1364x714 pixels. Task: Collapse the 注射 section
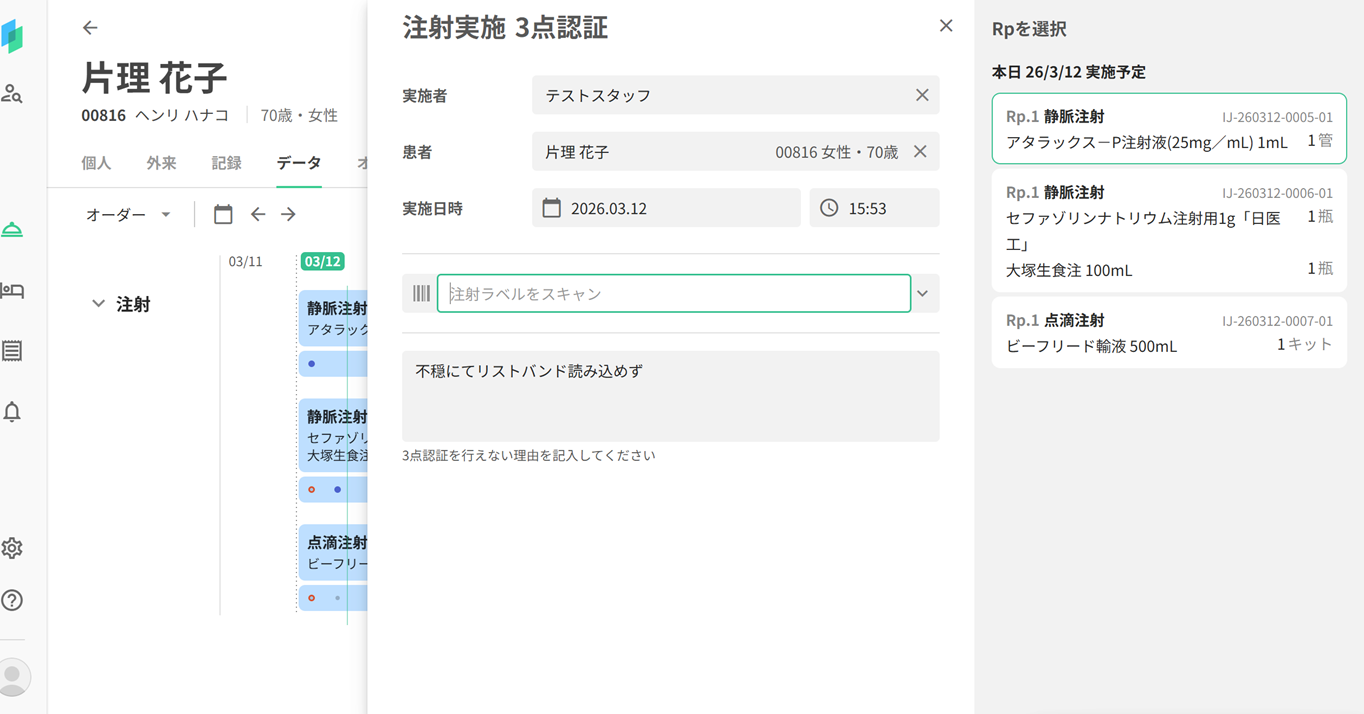98,304
